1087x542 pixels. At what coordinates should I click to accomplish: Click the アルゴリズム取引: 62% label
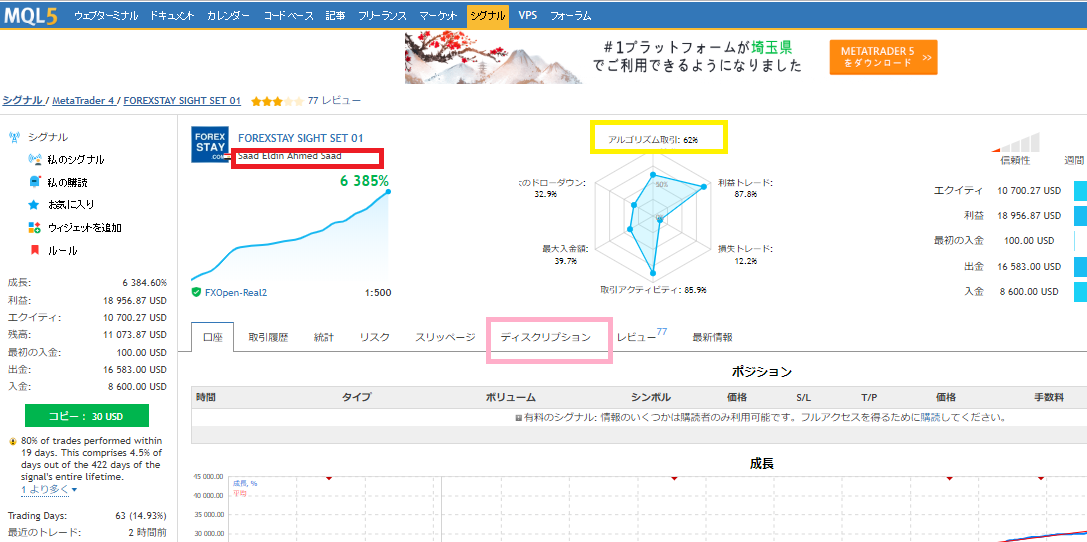tap(652, 139)
